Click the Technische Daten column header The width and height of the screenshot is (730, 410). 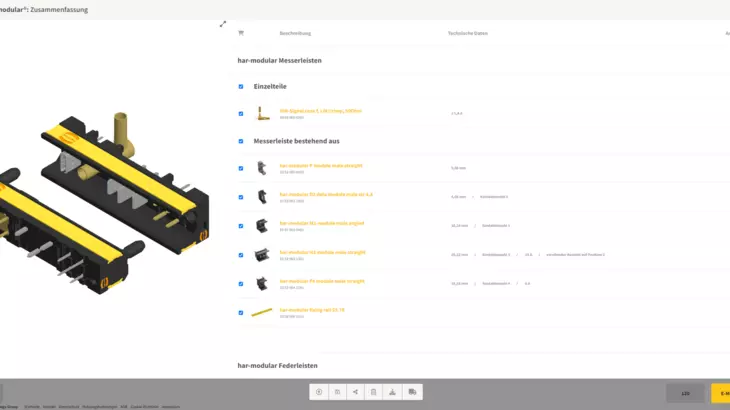(x=468, y=33)
